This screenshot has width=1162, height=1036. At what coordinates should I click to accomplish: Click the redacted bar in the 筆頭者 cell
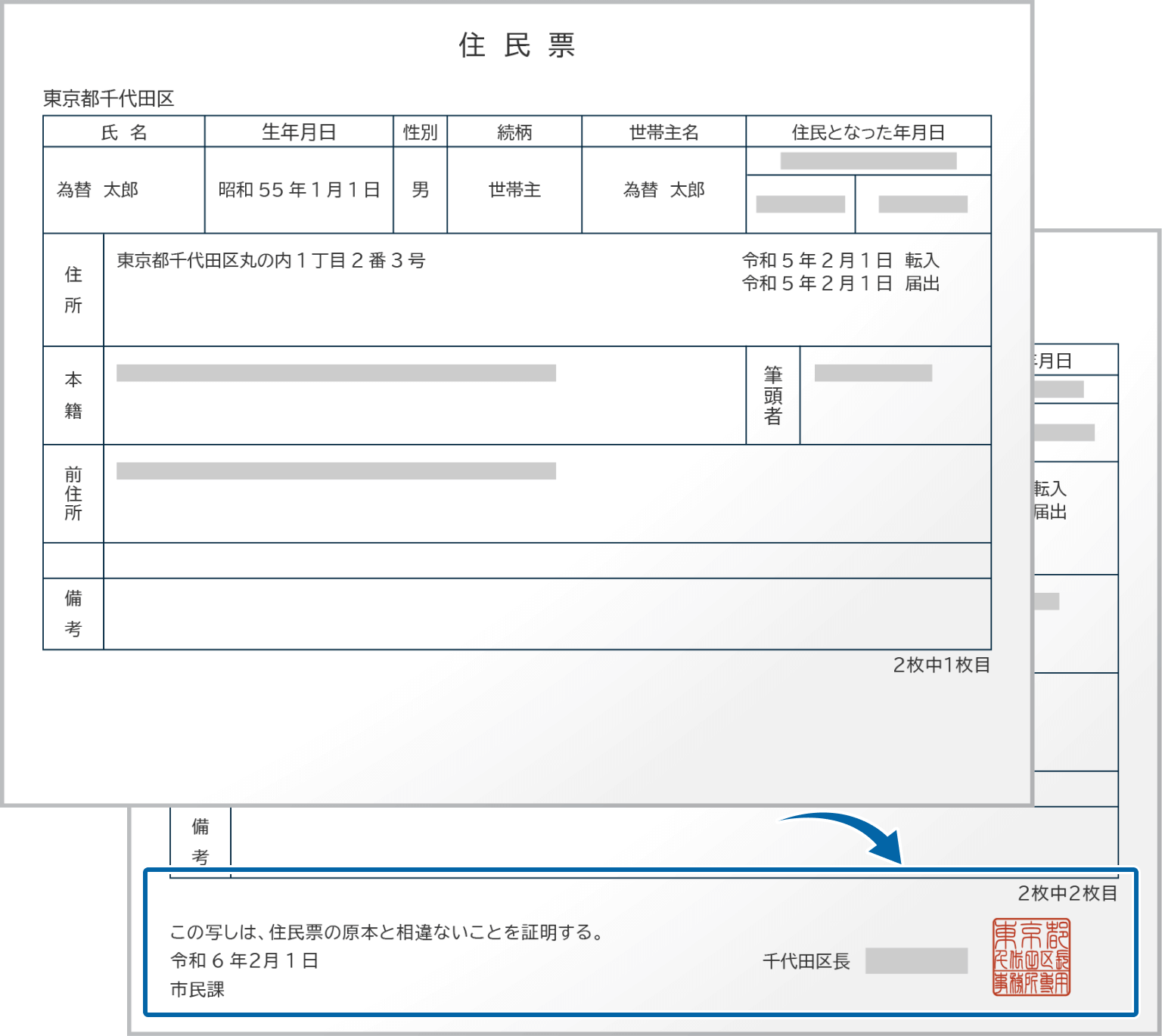point(873,373)
